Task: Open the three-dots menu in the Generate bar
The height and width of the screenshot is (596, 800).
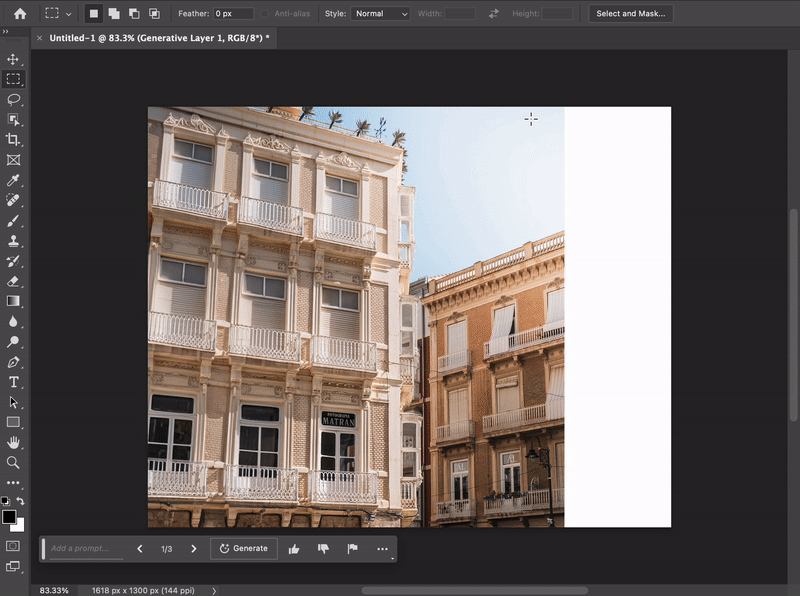Action: click(382, 549)
